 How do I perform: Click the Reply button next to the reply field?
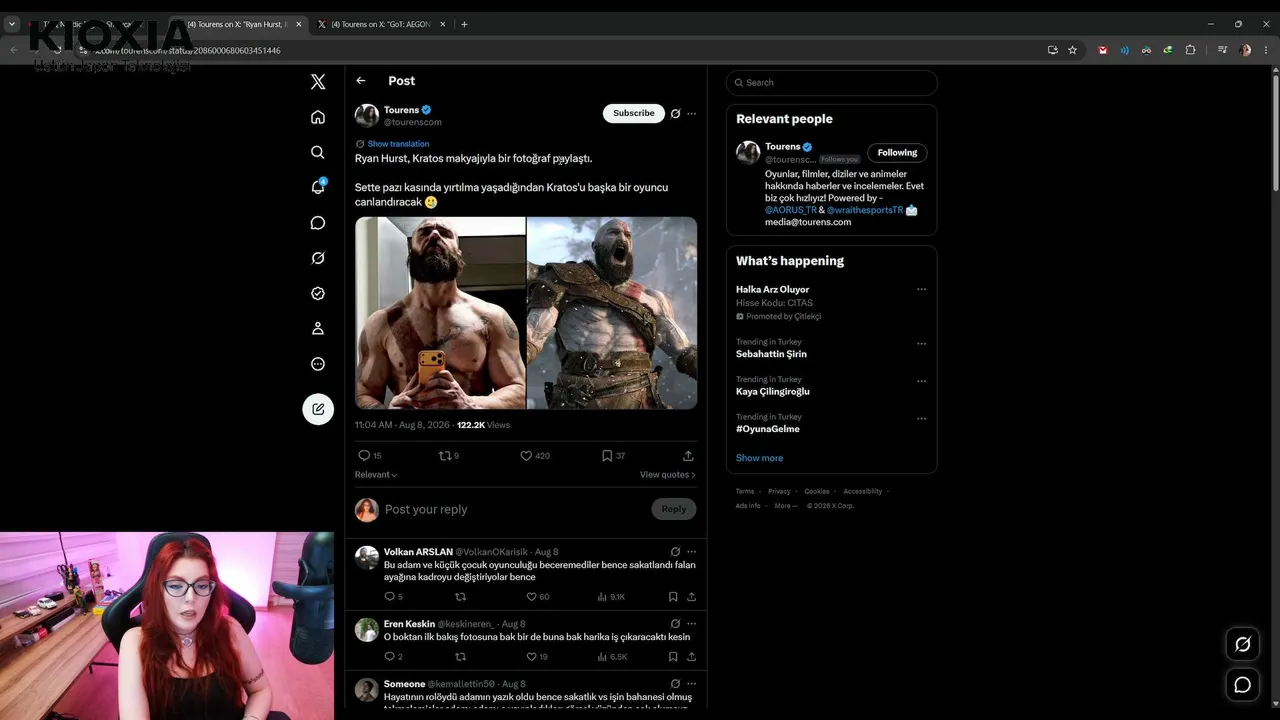(x=673, y=509)
